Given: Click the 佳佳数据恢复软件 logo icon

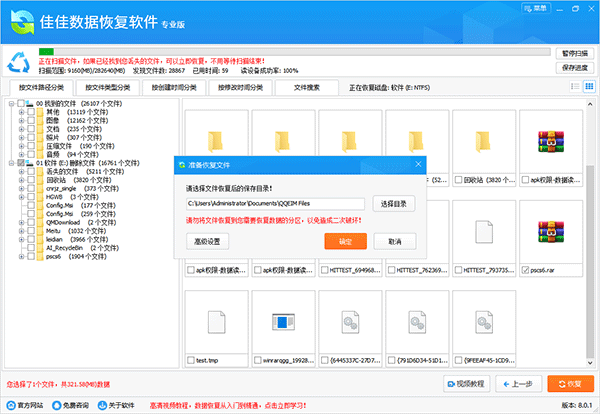Looking at the screenshot, I should point(23,22).
